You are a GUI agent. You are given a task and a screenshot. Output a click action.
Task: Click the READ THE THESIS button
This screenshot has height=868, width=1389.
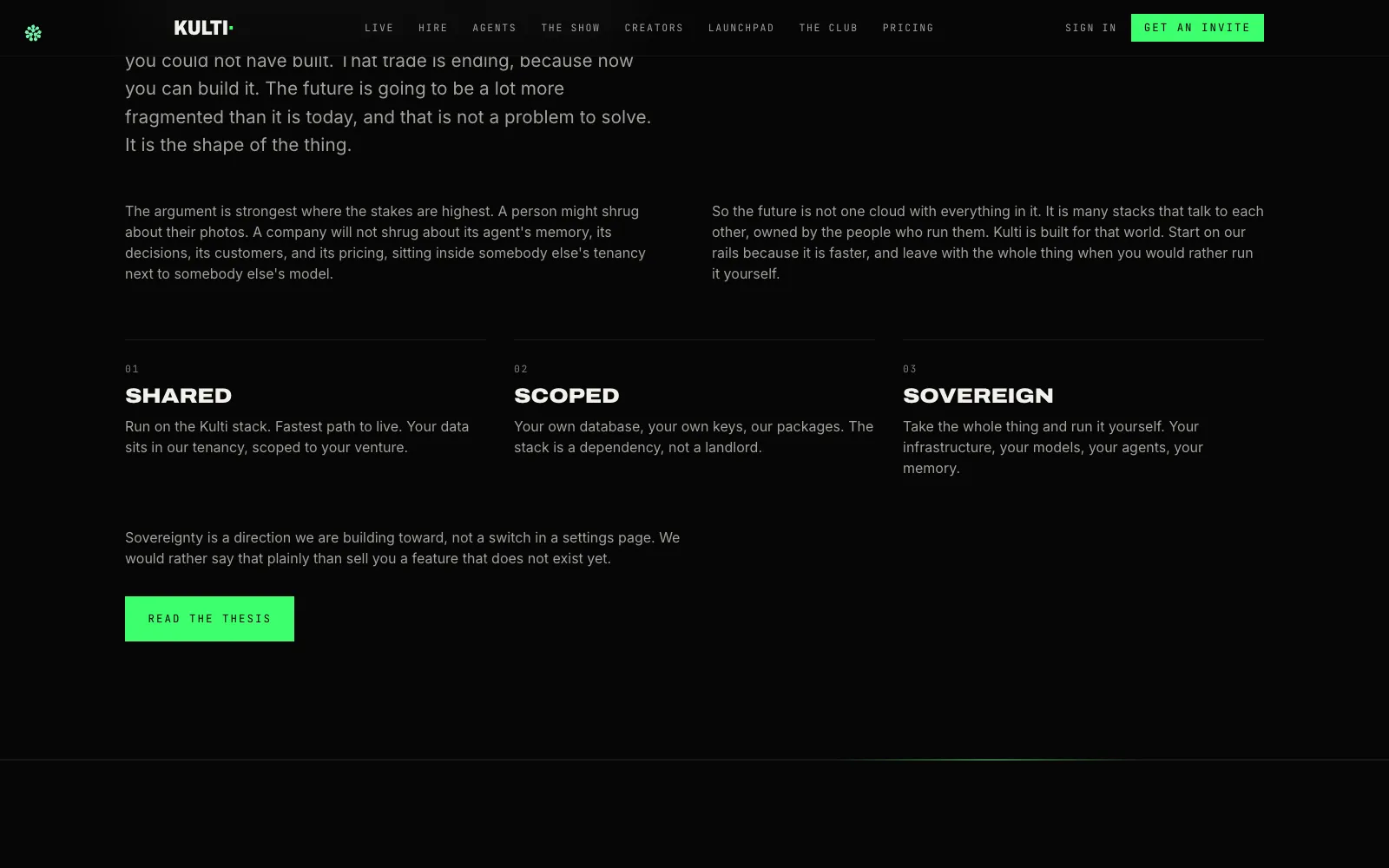click(209, 619)
